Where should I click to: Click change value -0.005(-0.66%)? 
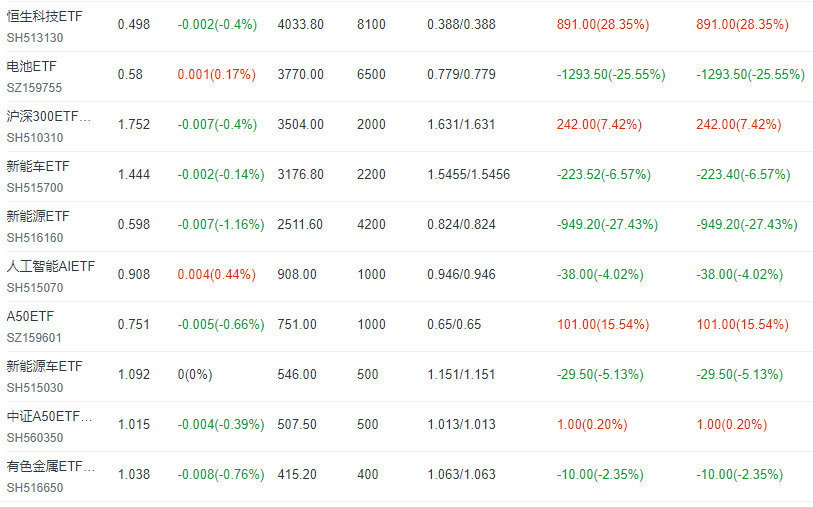coord(221,325)
